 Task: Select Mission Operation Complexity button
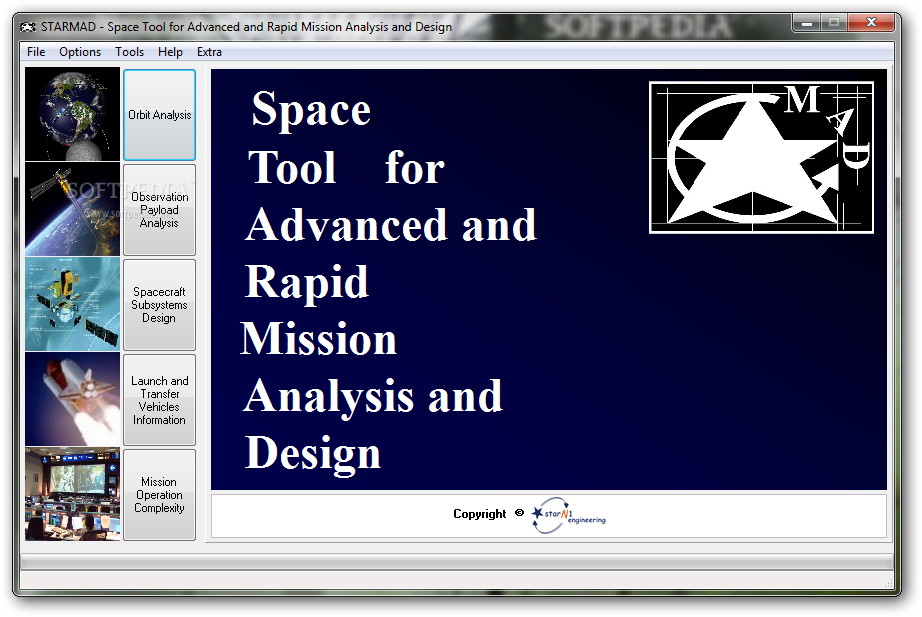(159, 495)
